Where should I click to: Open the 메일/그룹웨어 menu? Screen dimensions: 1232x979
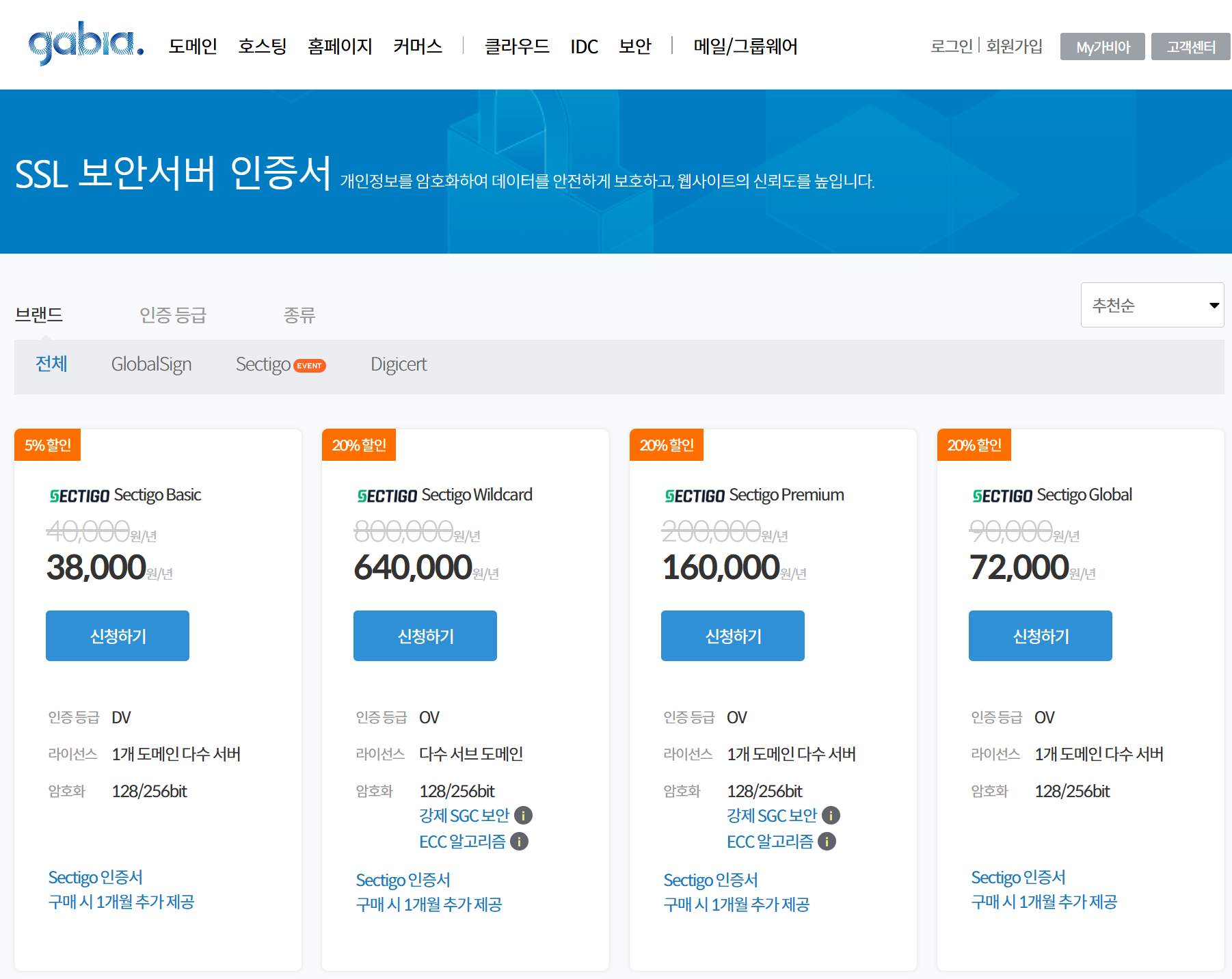[743, 46]
